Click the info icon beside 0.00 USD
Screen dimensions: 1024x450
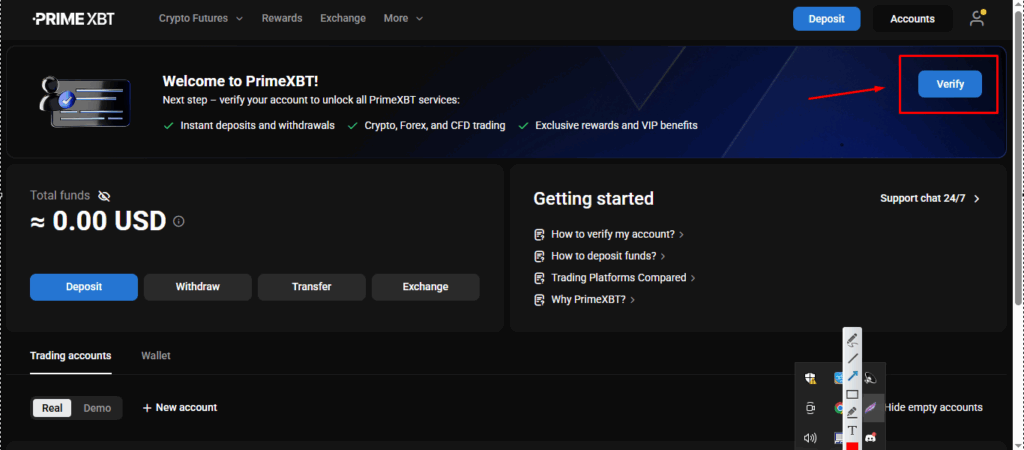click(x=179, y=221)
